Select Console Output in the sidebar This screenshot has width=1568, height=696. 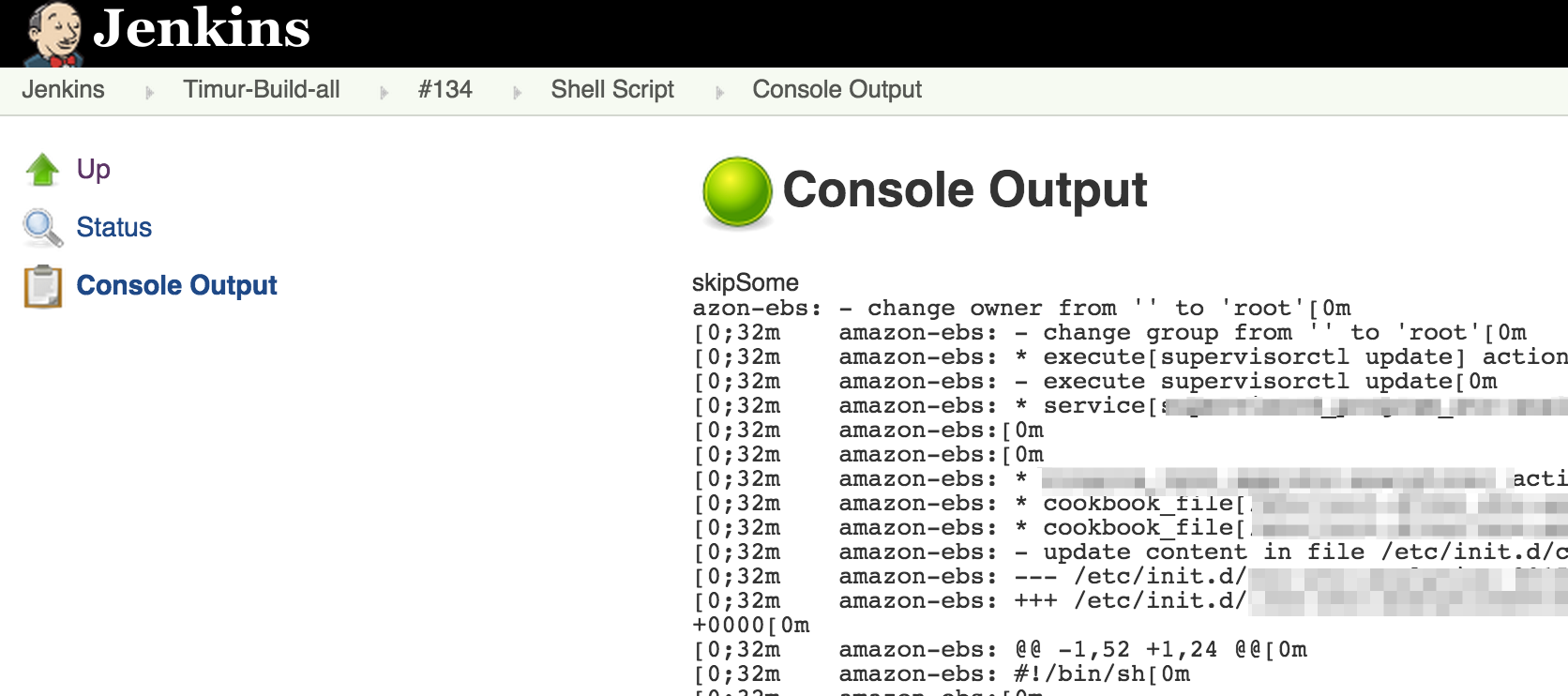coord(176,285)
